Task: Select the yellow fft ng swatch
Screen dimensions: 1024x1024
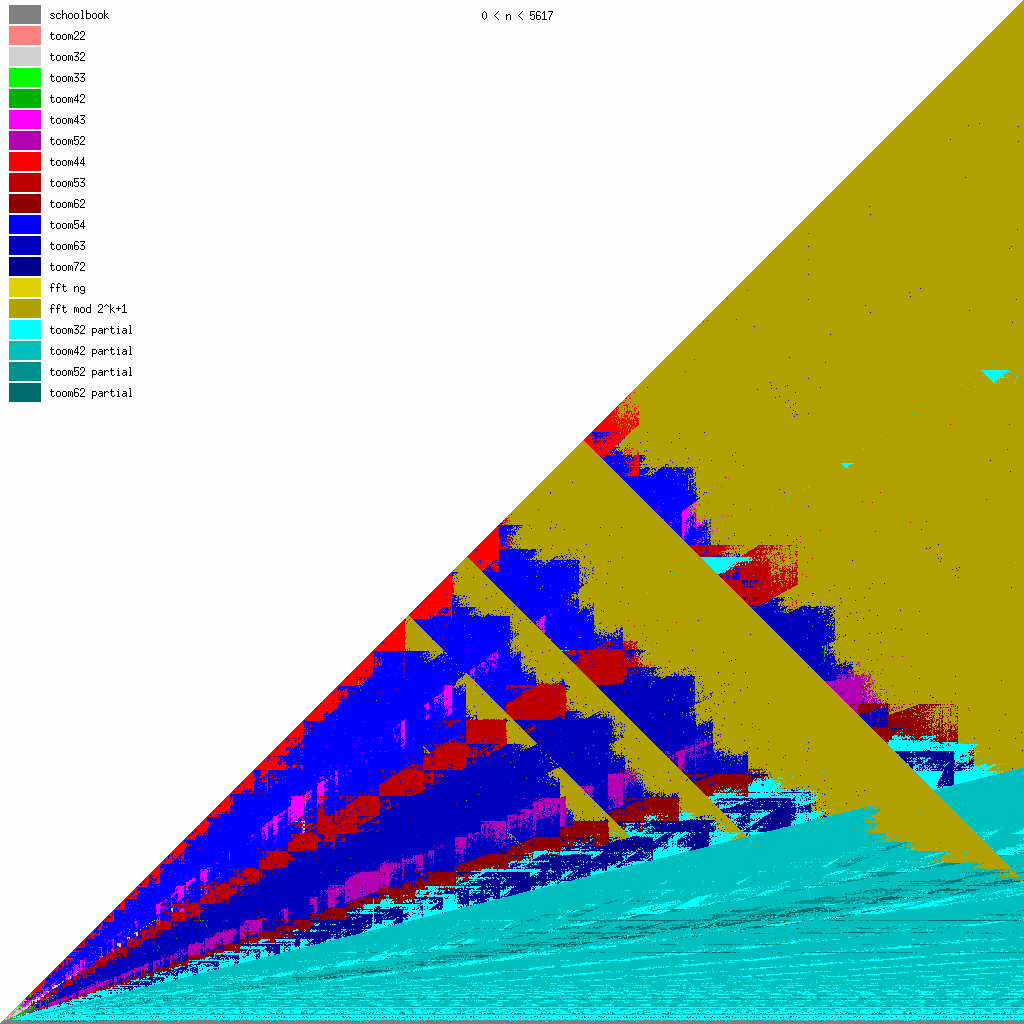Action: (x=25, y=287)
